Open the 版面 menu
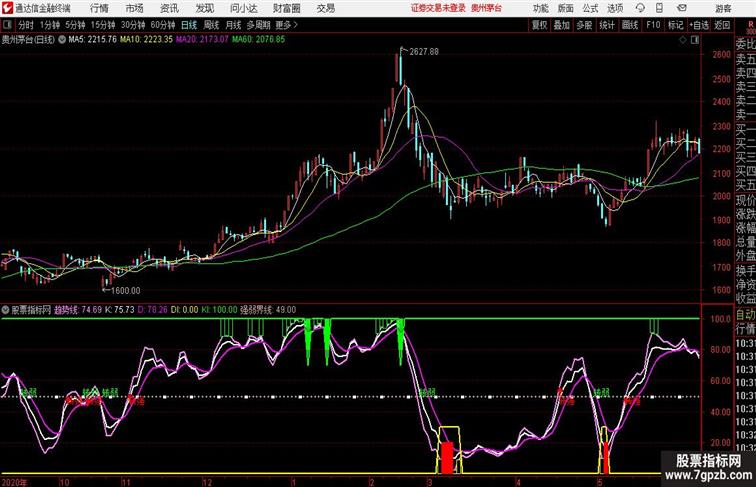The width and height of the screenshot is (756, 487). pyautogui.click(x=566, y=8)
